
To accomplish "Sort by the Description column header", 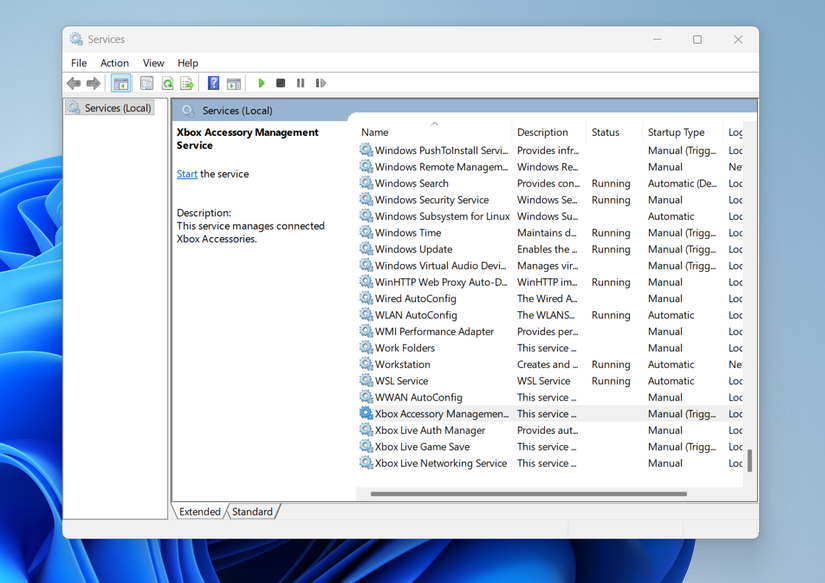I will coord(548,132).
